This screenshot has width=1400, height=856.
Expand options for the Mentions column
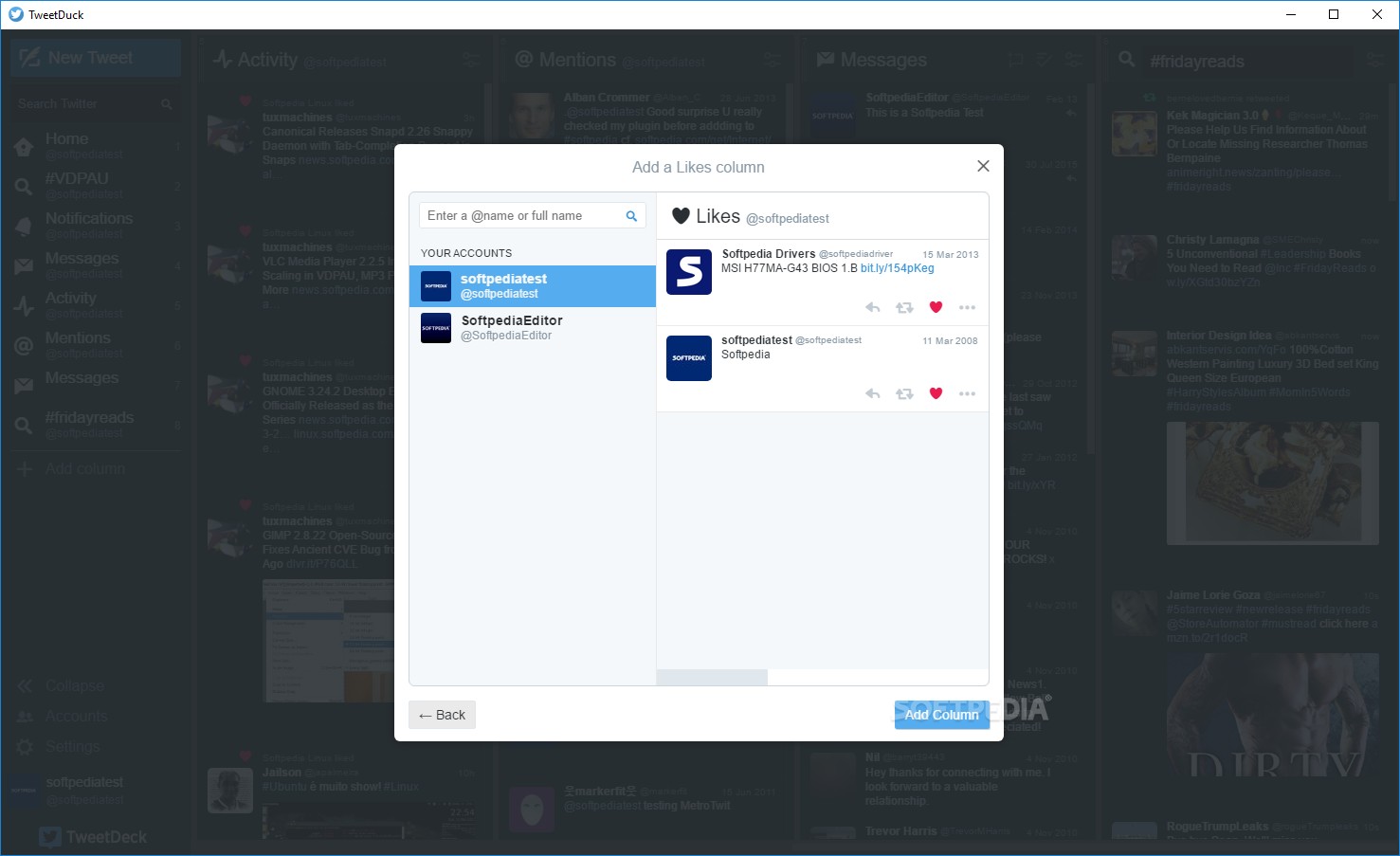(773, 60)
